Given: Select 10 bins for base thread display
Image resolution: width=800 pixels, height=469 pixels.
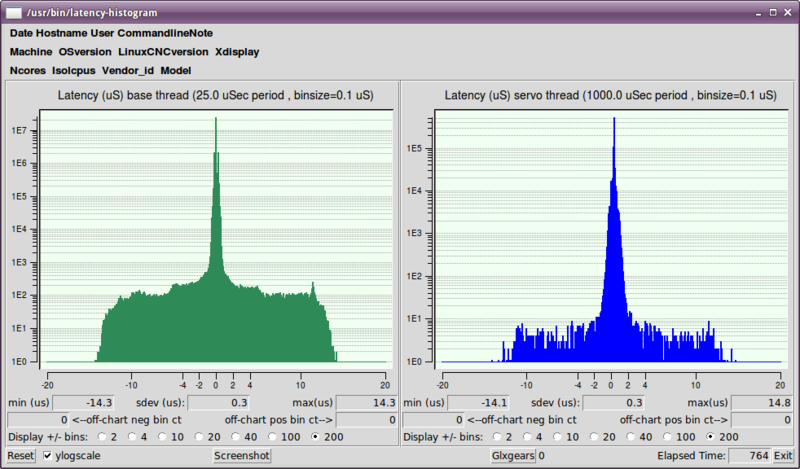Looking at the screenshot, I should coord(169,437).
